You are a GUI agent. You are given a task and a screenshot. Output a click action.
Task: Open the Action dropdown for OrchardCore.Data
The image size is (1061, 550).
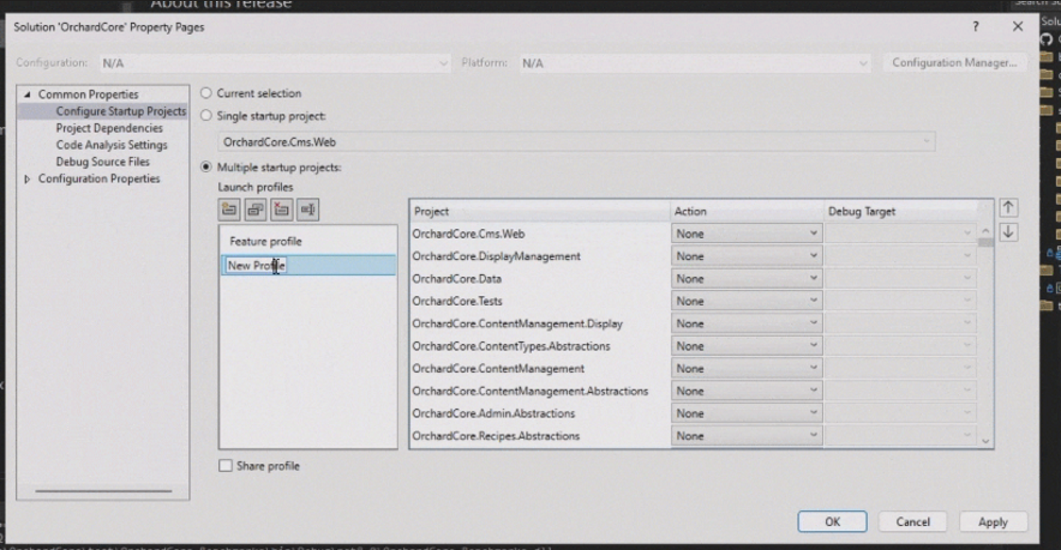click(x=746, y=278)
